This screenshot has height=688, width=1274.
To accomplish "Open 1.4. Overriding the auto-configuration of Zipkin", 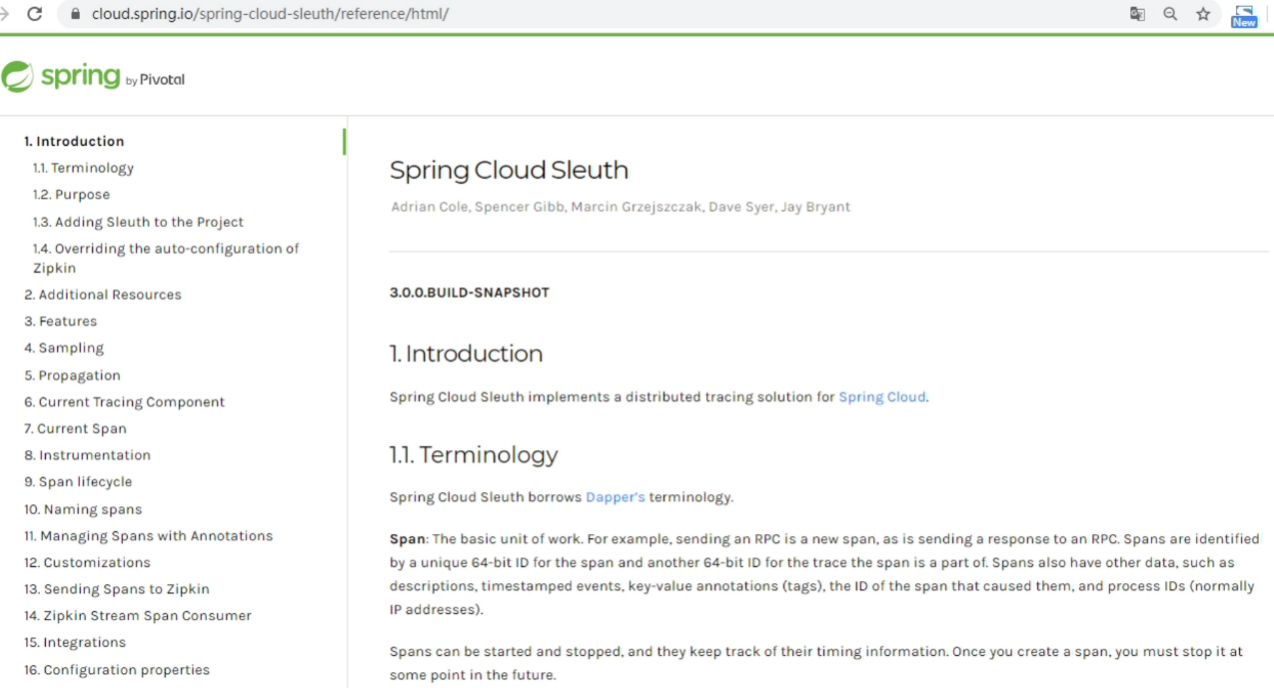I will (x=166, y=258).
